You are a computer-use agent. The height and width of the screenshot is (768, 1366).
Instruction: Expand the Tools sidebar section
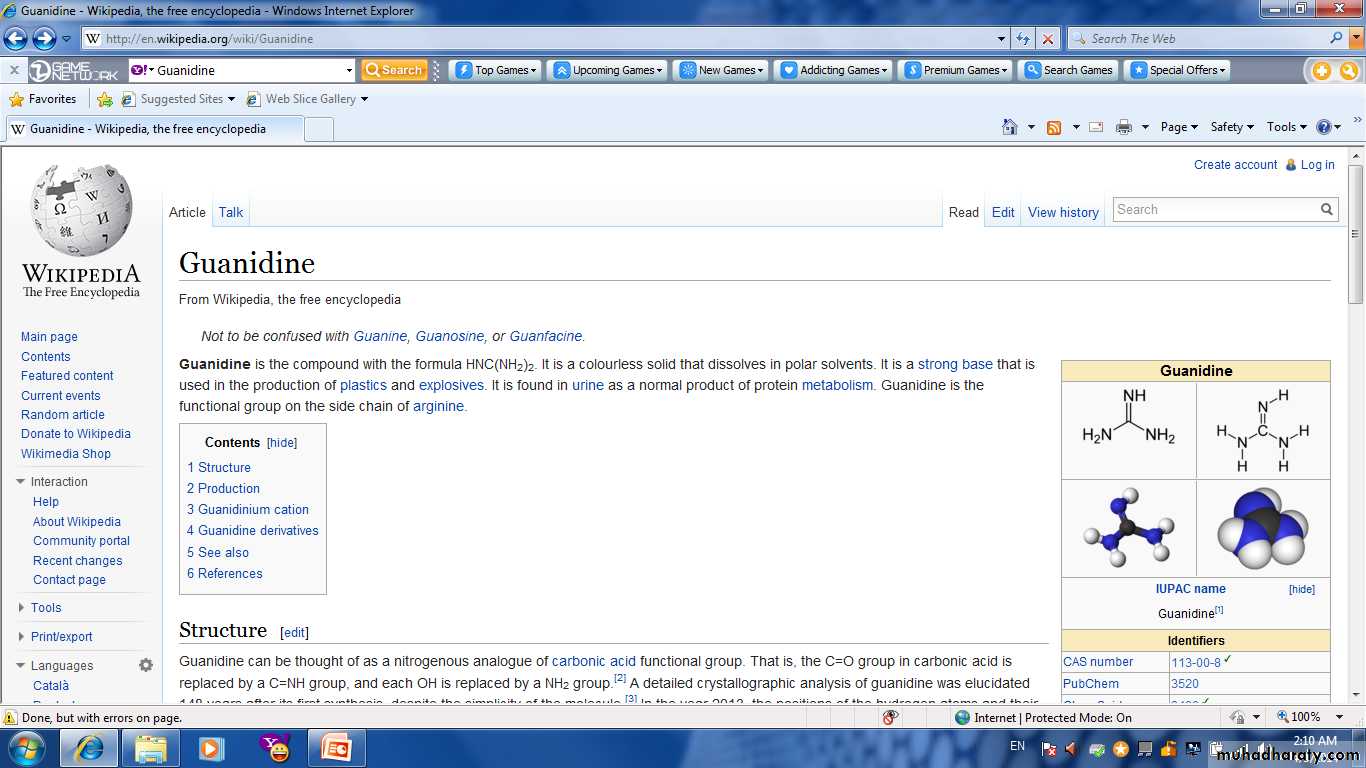pos(21,608)
